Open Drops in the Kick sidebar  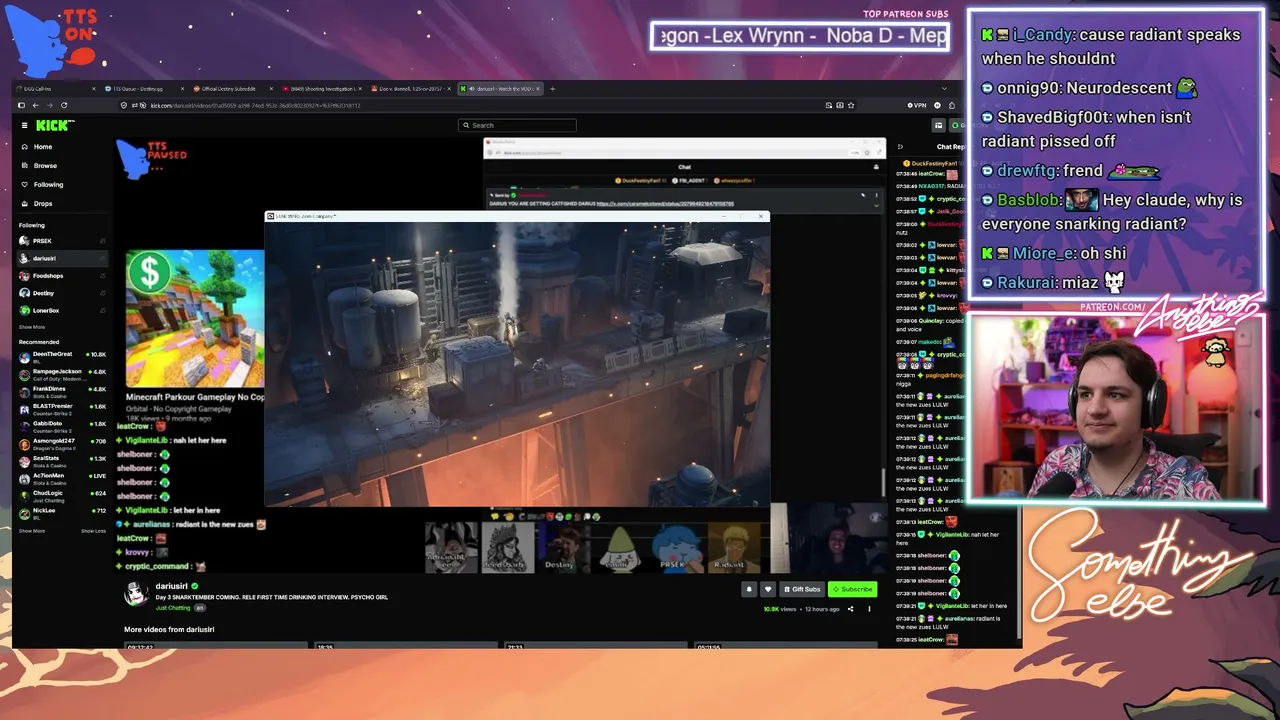60,204
